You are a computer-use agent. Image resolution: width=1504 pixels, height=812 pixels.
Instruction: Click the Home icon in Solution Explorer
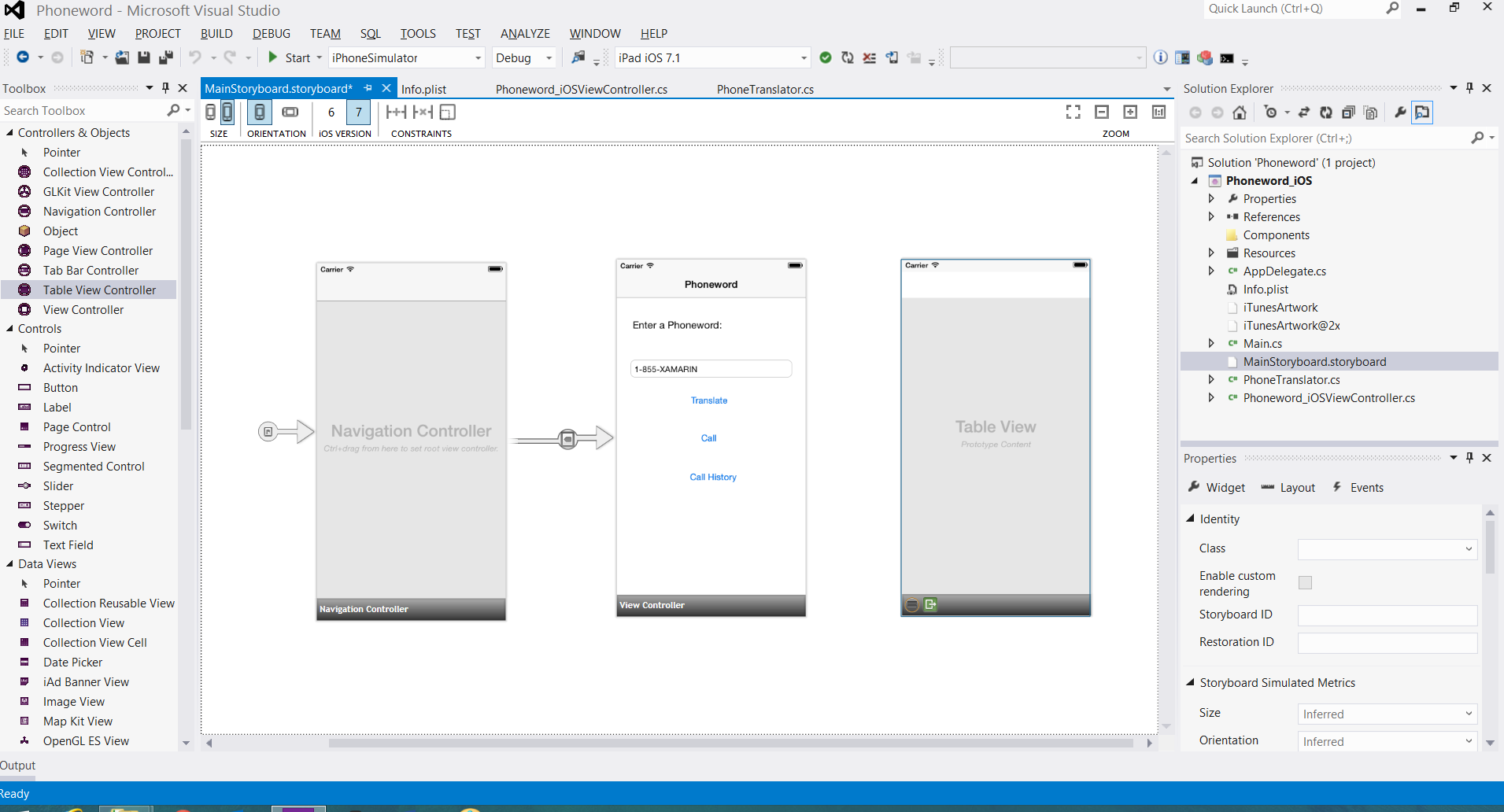[1240, 113]
